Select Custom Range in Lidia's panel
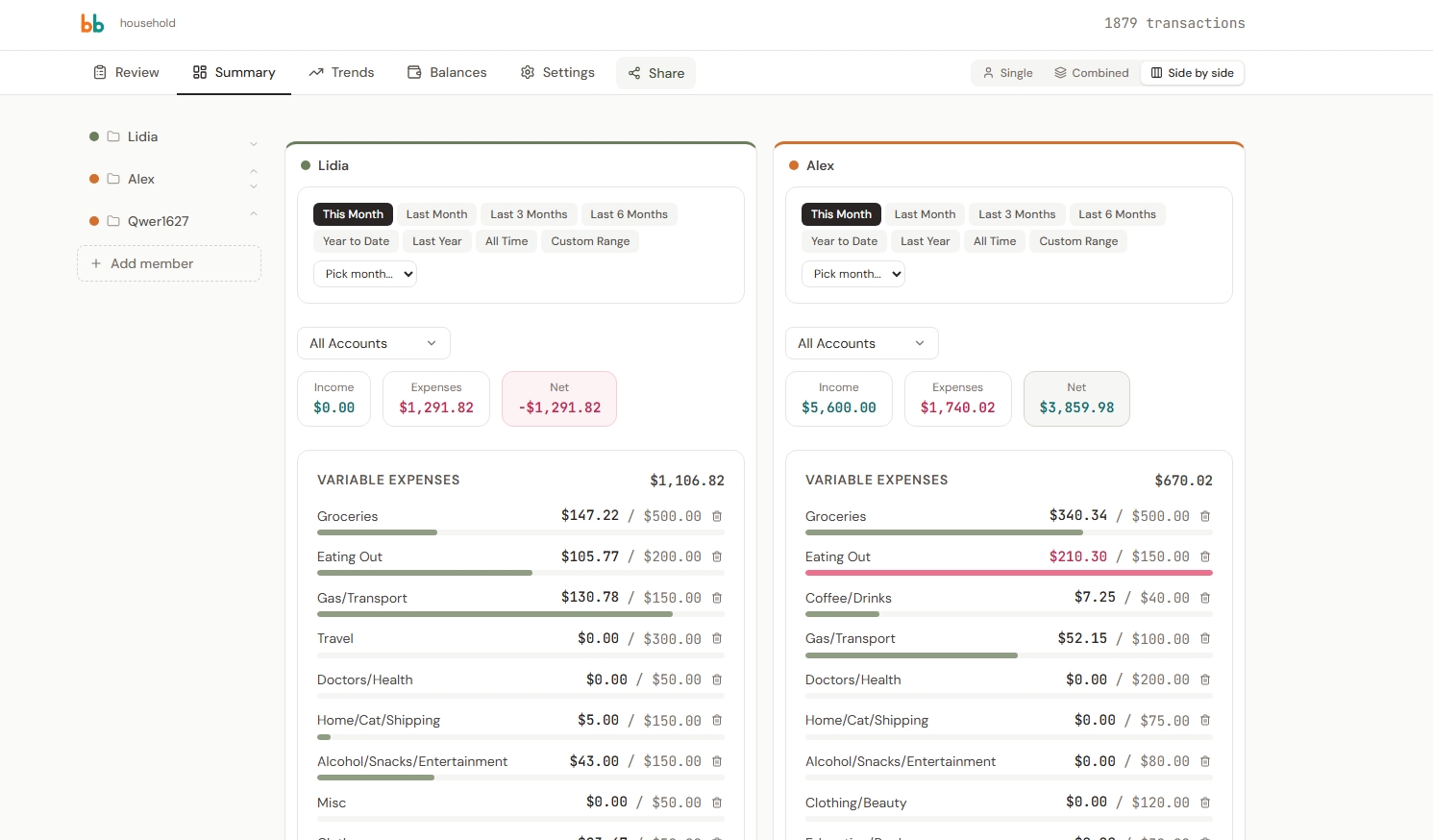The height and width of the screenshot is (840, 1433). tap(590, 241)
